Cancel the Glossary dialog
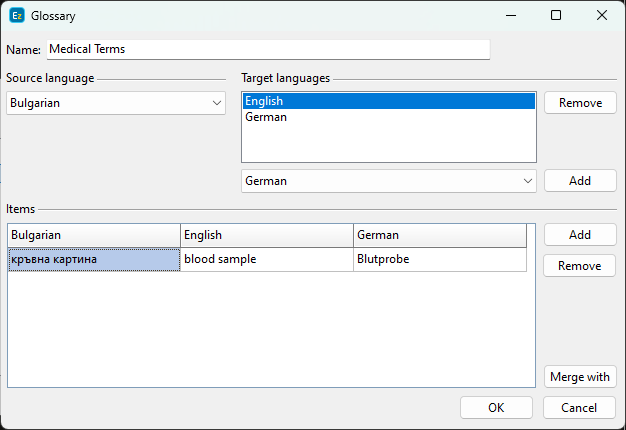The height and width of the screenshot is (430, 626). click(x=579, y=408)
